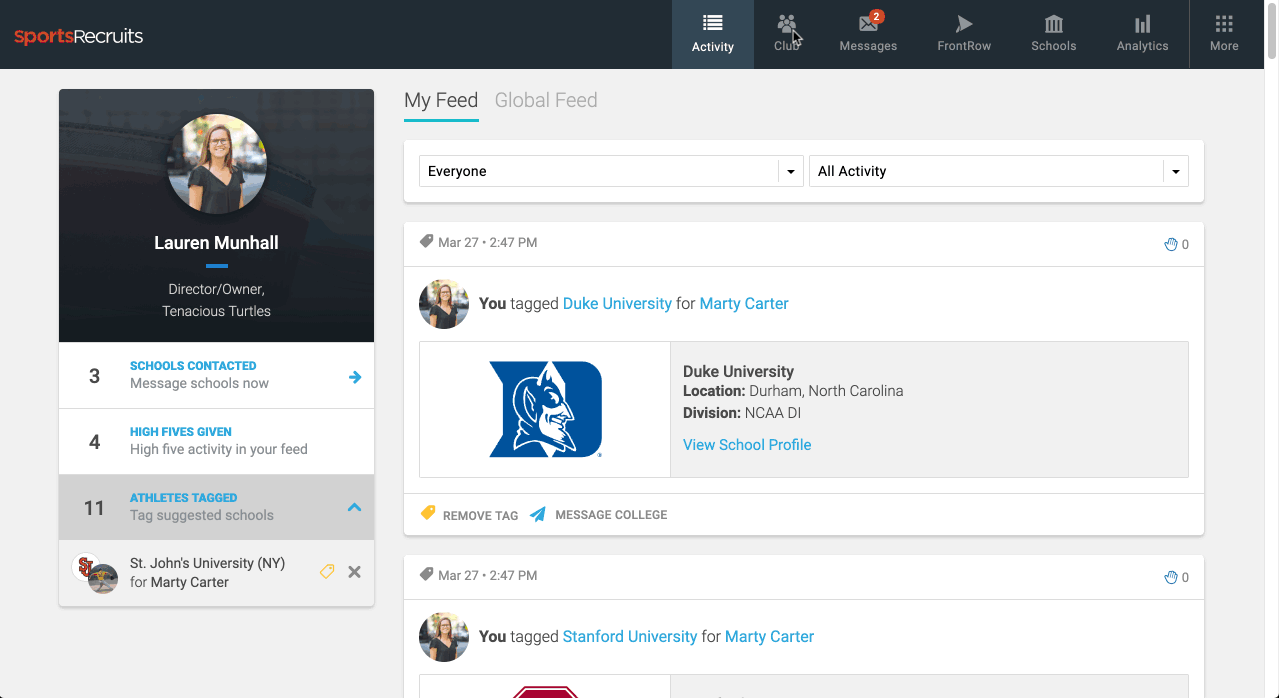Switch to Global Feed tab
This screenshot has width=1279, height=698.
[546, 100]
